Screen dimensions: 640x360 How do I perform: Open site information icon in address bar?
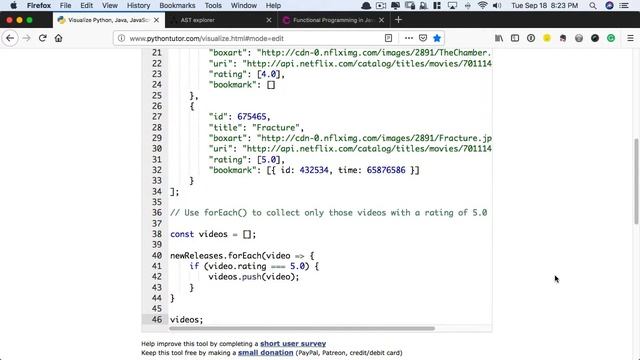click(121, 38)
